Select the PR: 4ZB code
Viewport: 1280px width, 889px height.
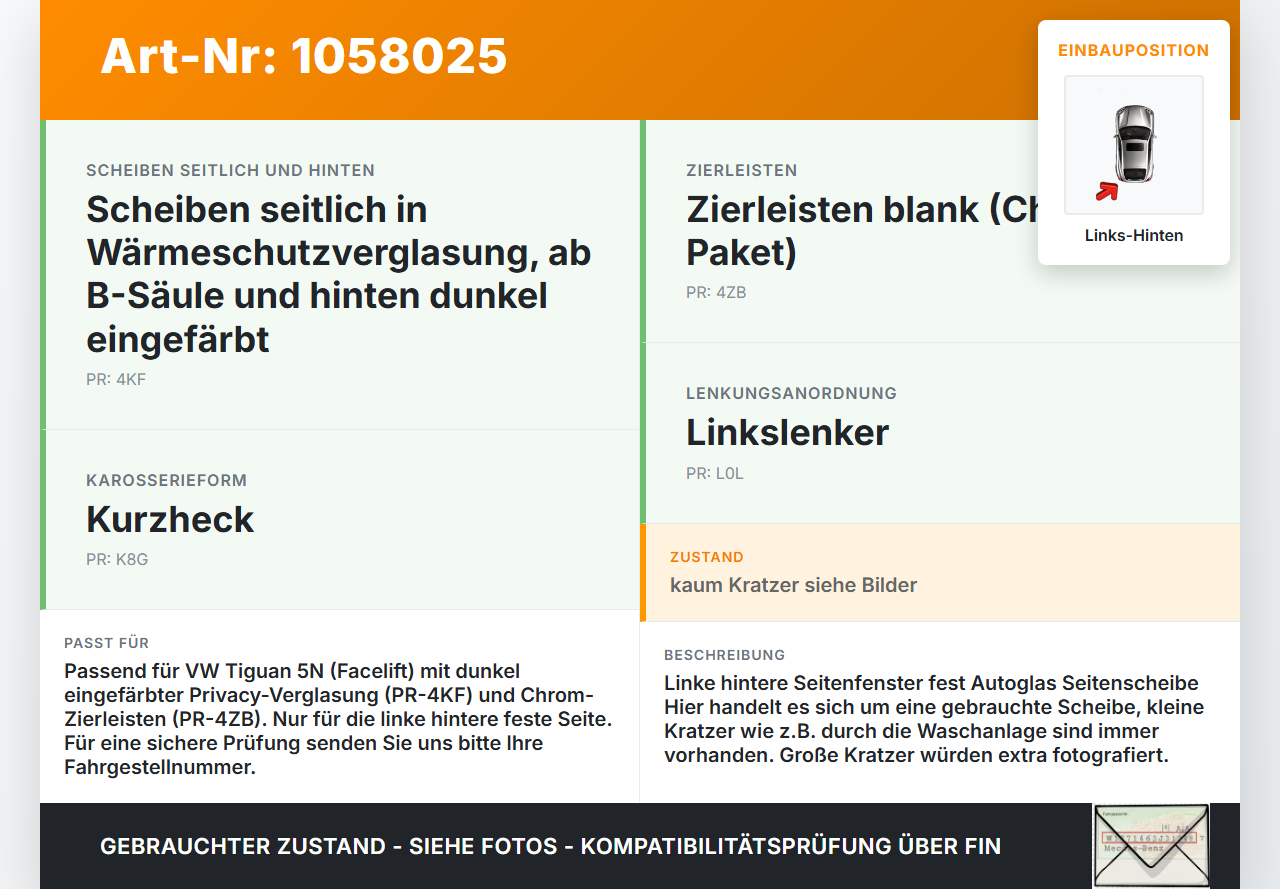[716, 293]
